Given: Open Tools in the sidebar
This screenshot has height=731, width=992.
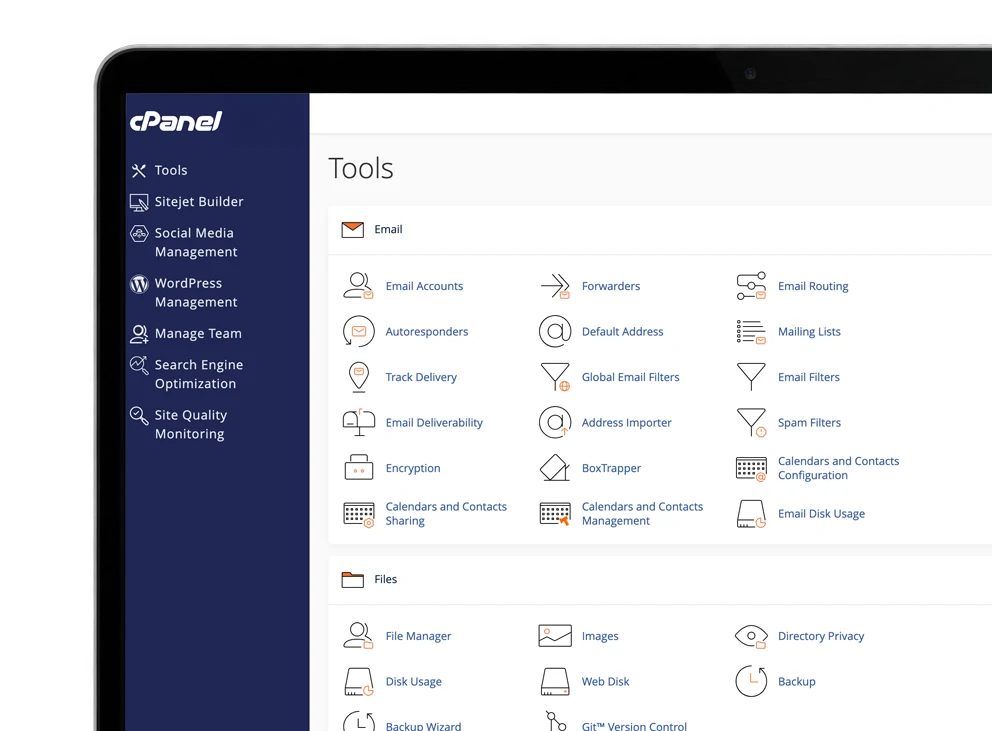Looking at the screenshot, I should click(159, 170).
